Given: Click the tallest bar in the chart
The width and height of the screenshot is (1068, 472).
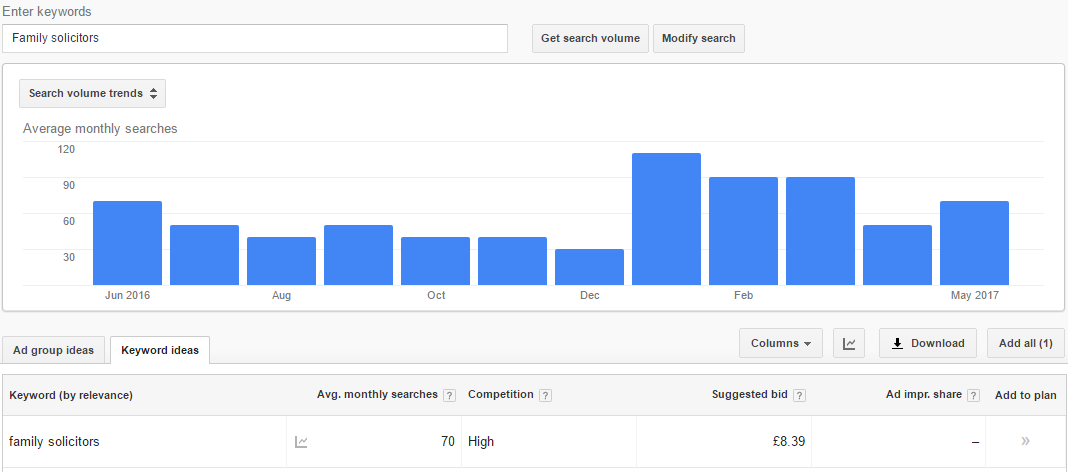Looking at the screenshot, I should point(666,219).
